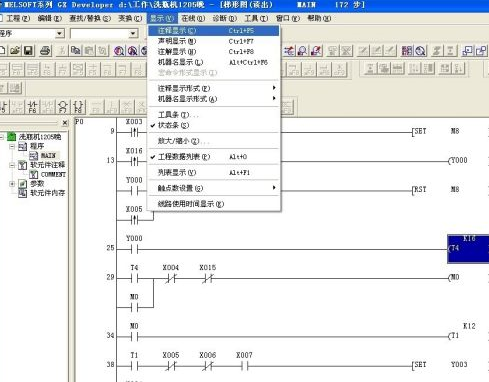Toggle 工程数据列表 project list display
Screen dimensions: 489x382
[x=213, y=157]
